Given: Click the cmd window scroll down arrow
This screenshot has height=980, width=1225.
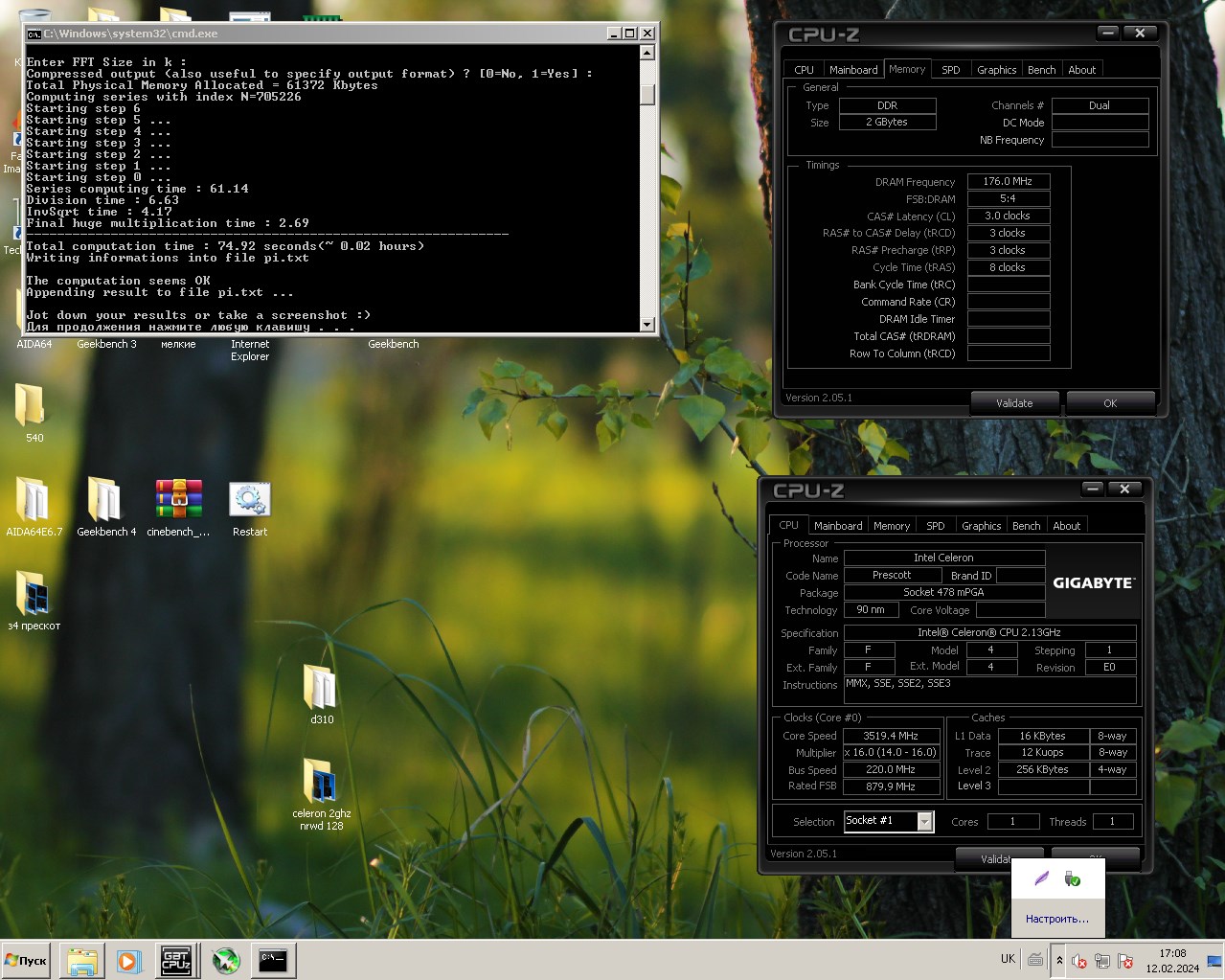Looking at the screenshot, I should click(x=647, y=324).
